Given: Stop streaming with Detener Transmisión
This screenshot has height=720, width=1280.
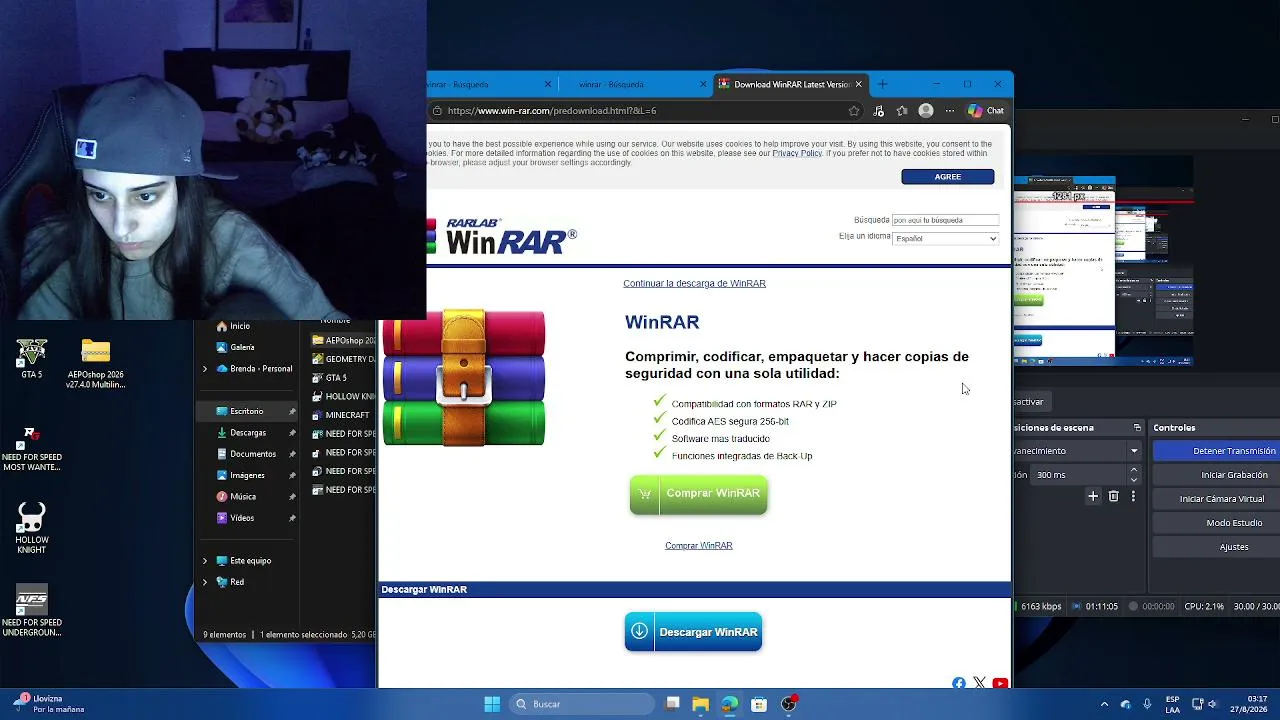Looking at the screenshot, I should pyautogui.click(x=1215, y=451).
